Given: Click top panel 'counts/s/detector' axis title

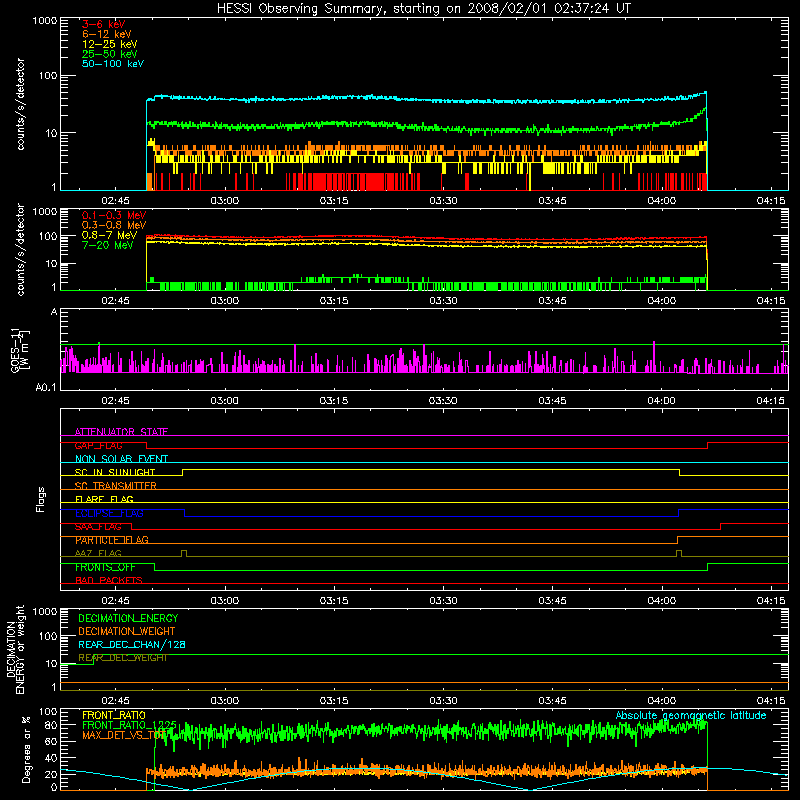Looking at the screenshot, I should [x=20, y=104].
